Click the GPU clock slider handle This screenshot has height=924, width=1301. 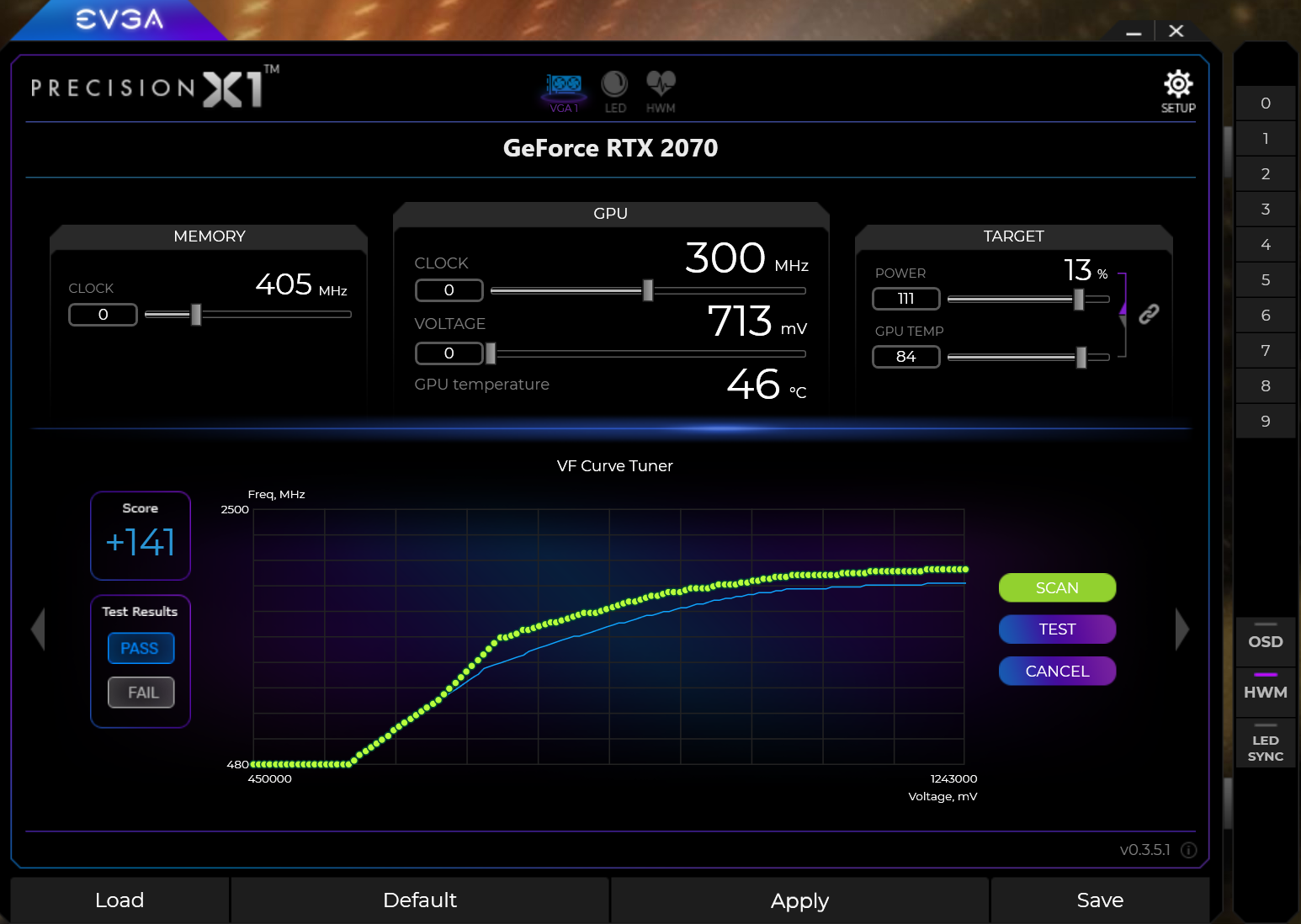648,290
